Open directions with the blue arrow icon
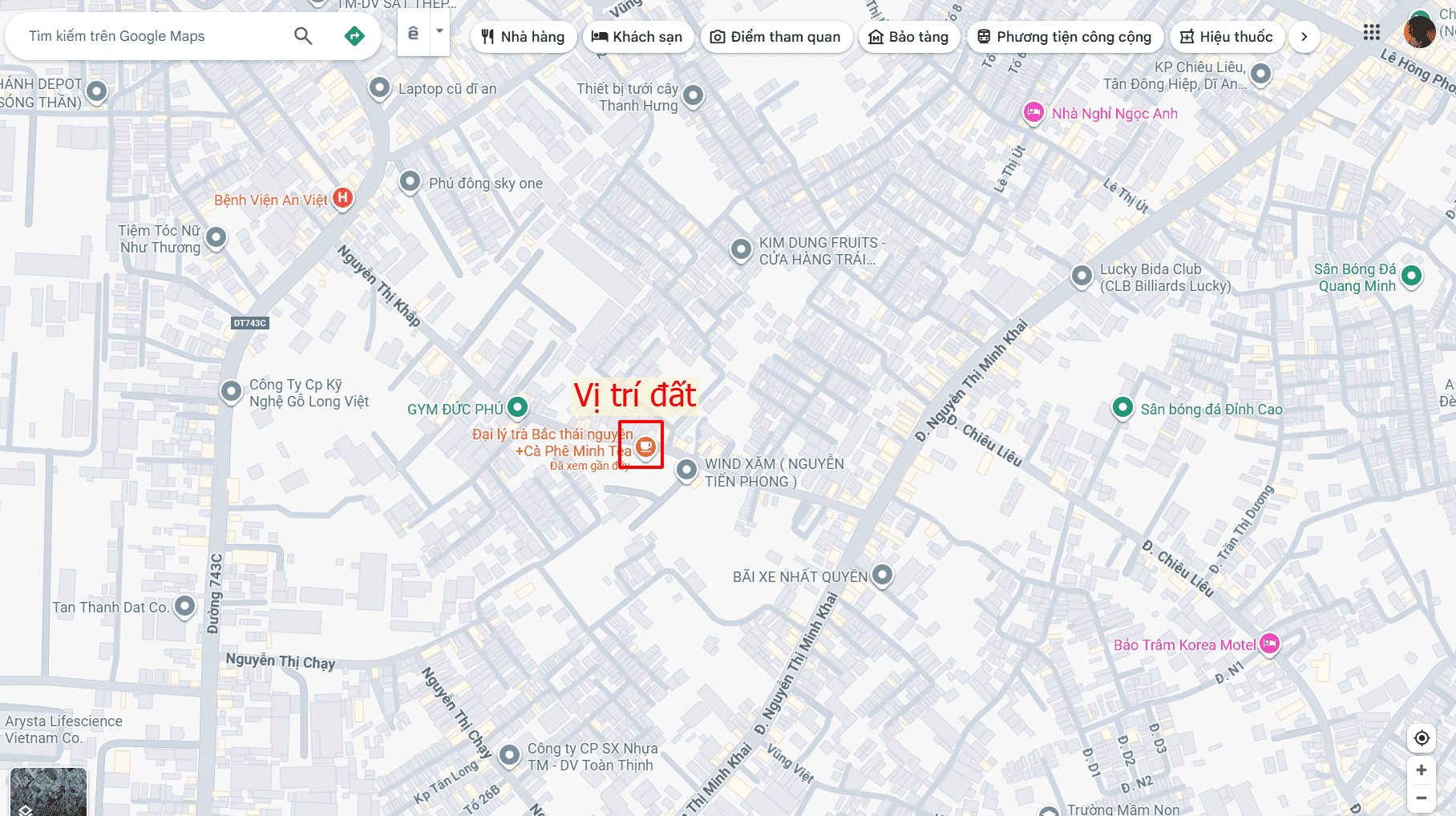 [354, 36]
